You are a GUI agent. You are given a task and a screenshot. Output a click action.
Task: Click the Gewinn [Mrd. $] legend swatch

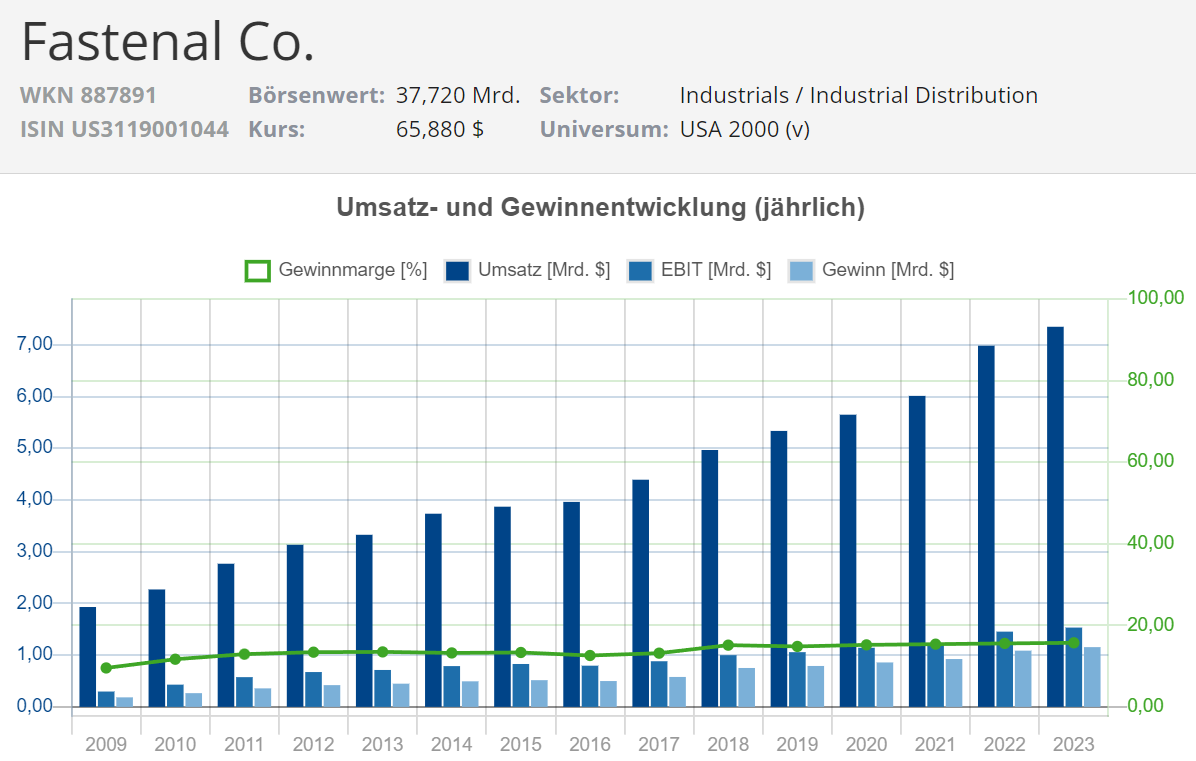coord(801,271)
